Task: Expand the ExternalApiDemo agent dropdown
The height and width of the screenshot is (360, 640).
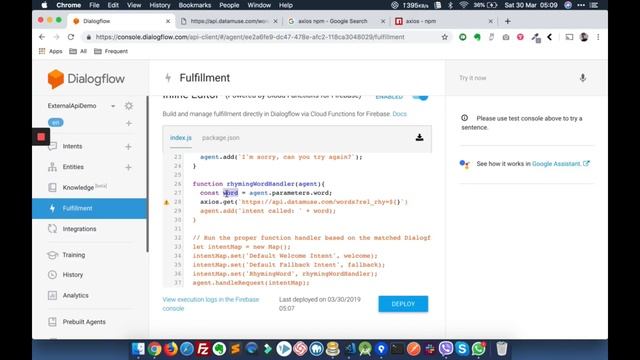Action: point(113,106)
